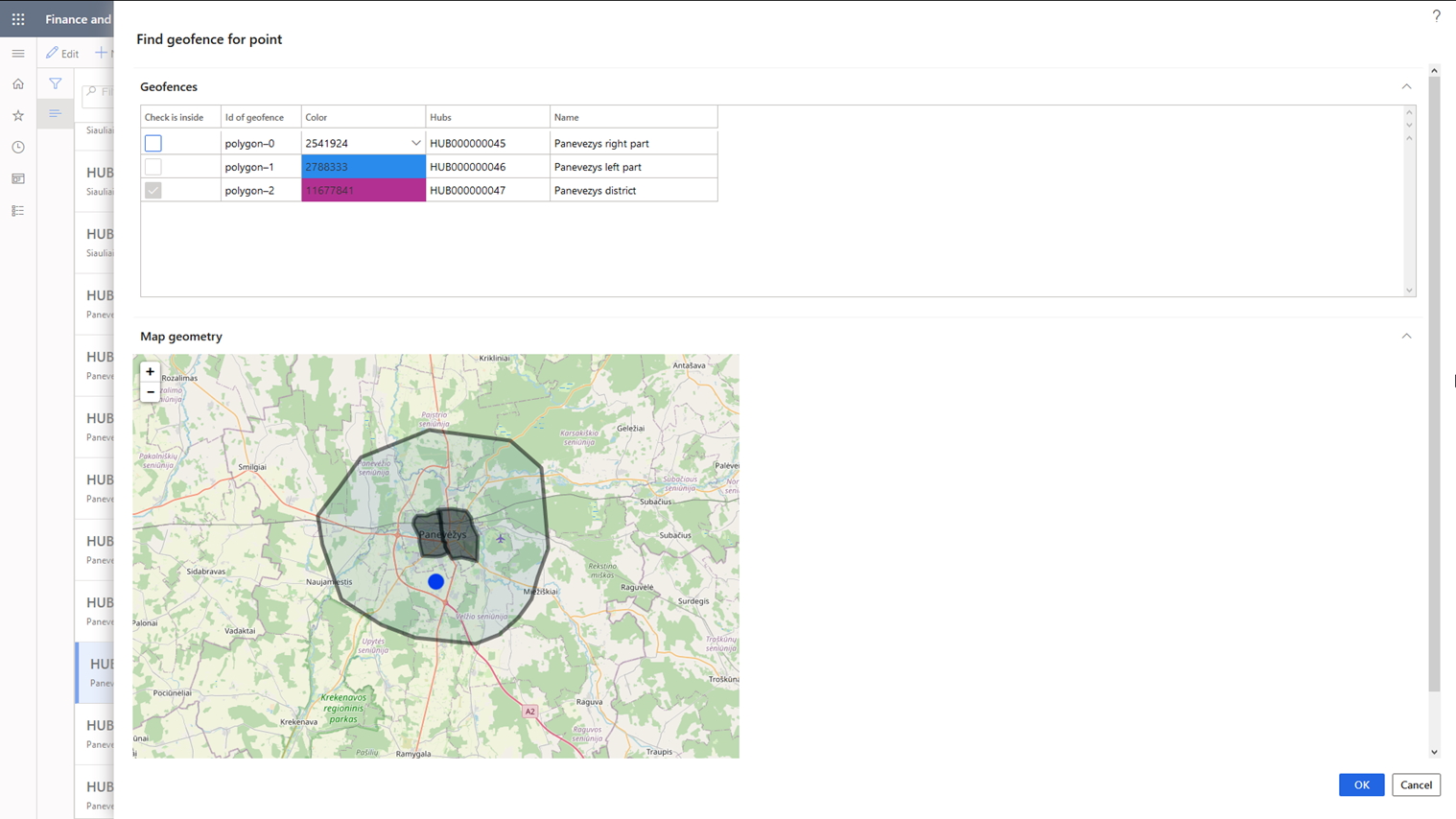The height and width of the screenshot is (819, 1456).
Task: Collapse the Geofences section
Action: tap(1406, 85)
